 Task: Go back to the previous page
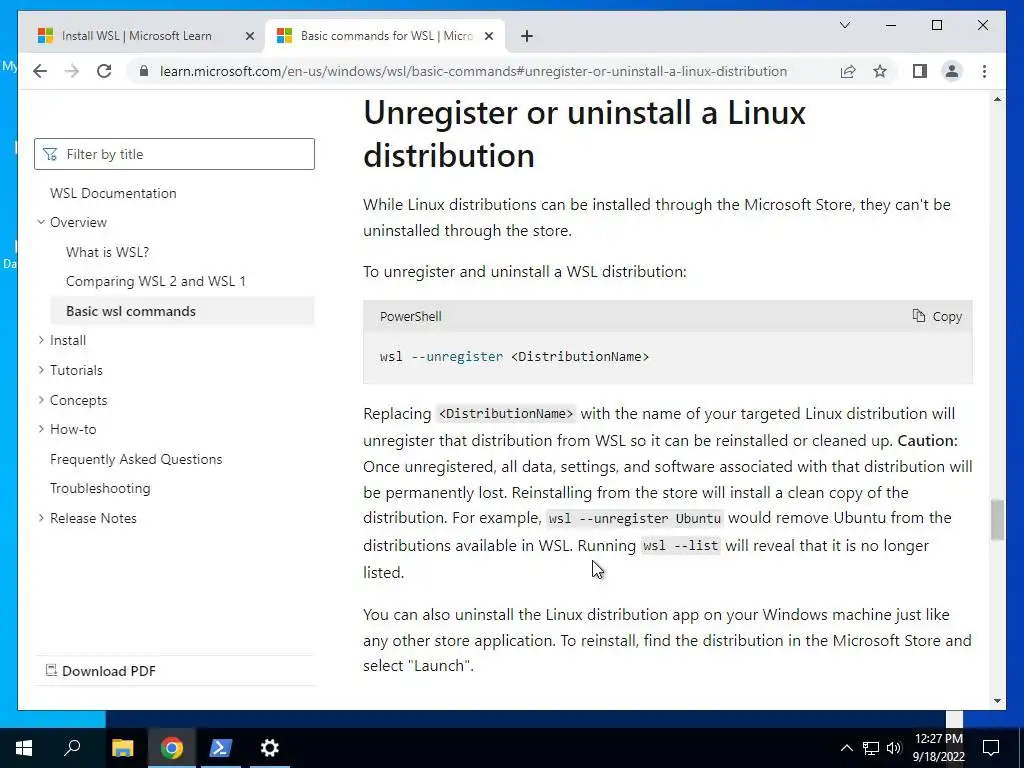click(x=40, y=71)
